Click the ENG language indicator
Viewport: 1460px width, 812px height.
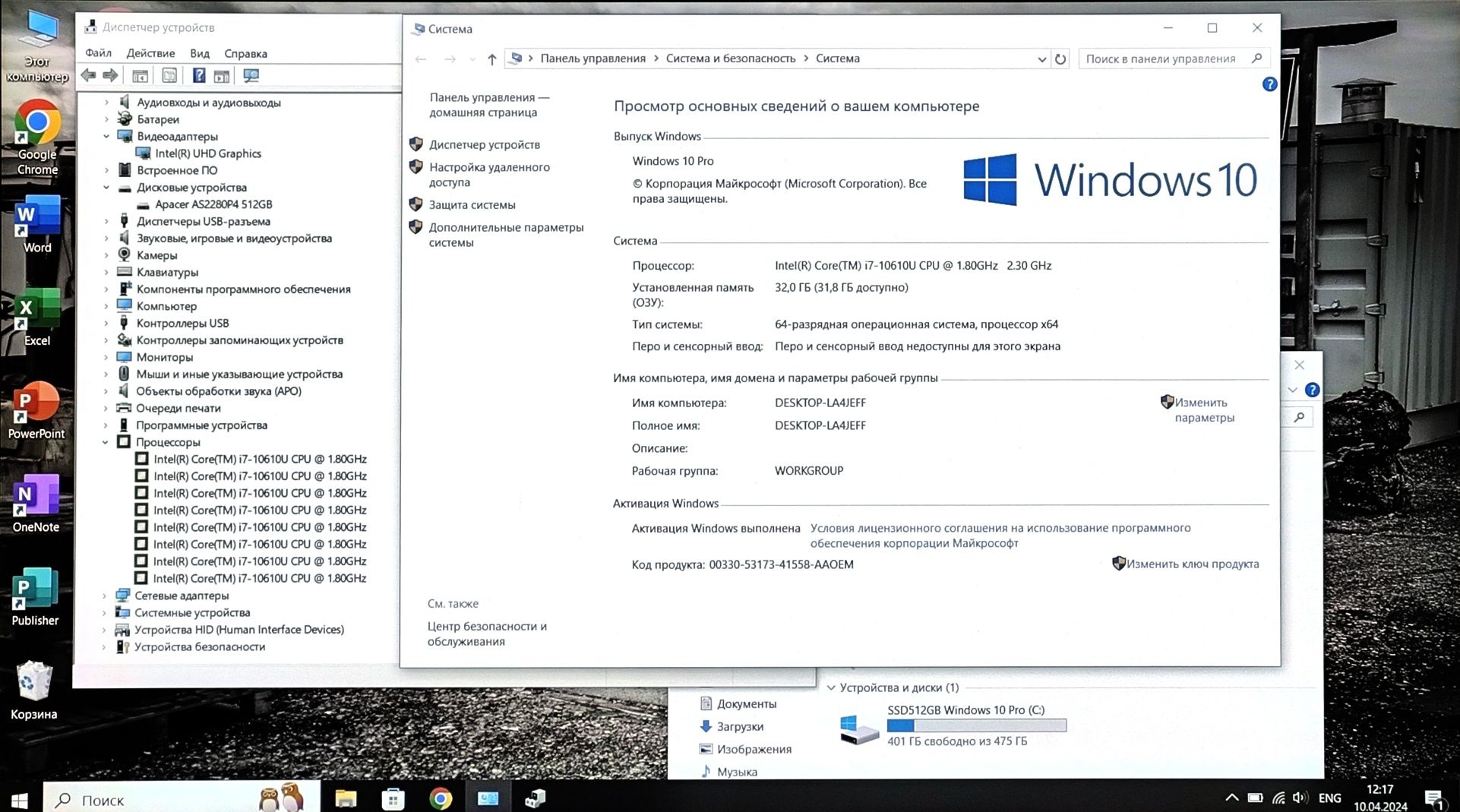coord(1329,798)
